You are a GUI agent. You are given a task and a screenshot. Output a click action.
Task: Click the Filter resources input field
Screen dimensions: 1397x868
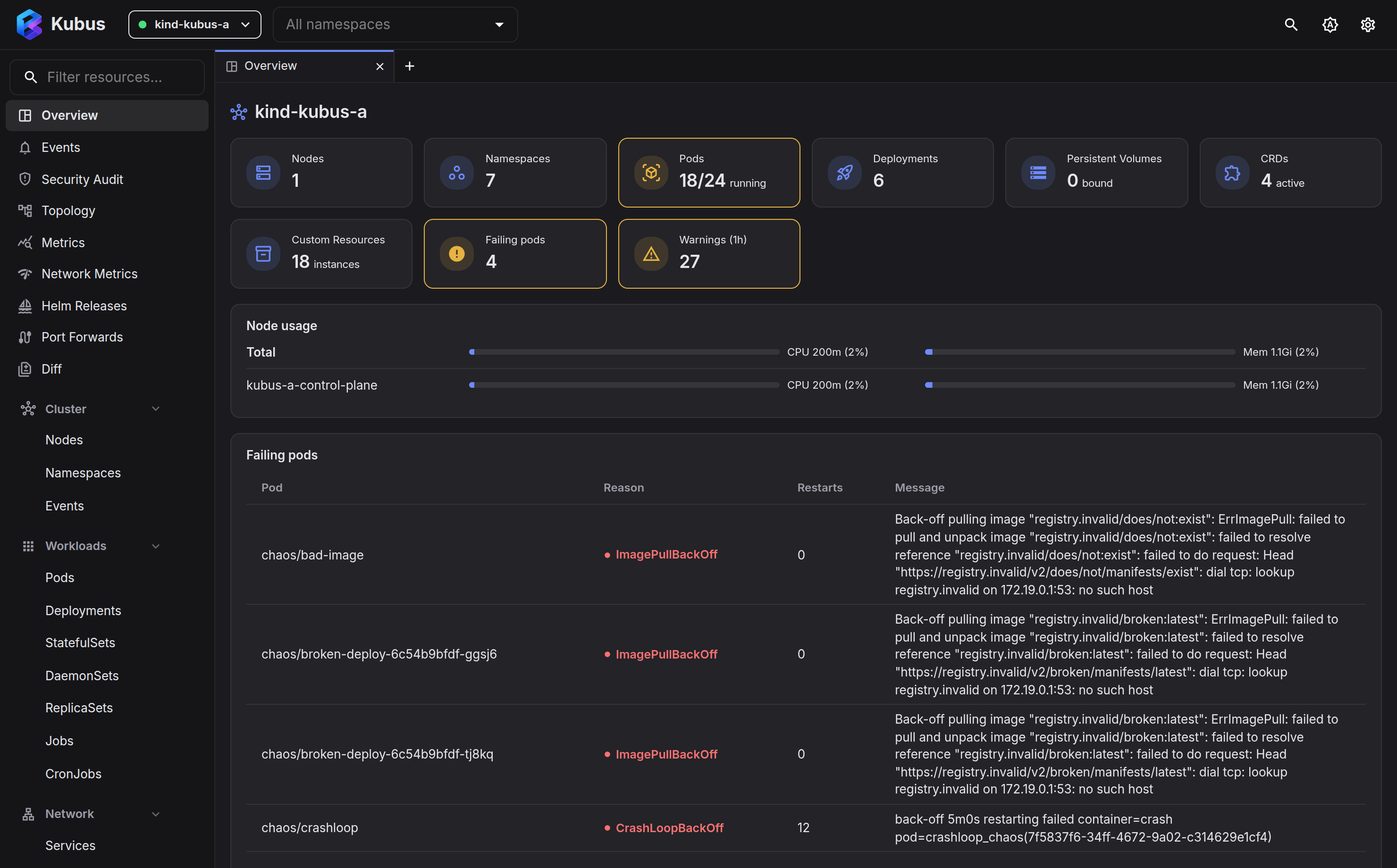[x=108, y=77]
